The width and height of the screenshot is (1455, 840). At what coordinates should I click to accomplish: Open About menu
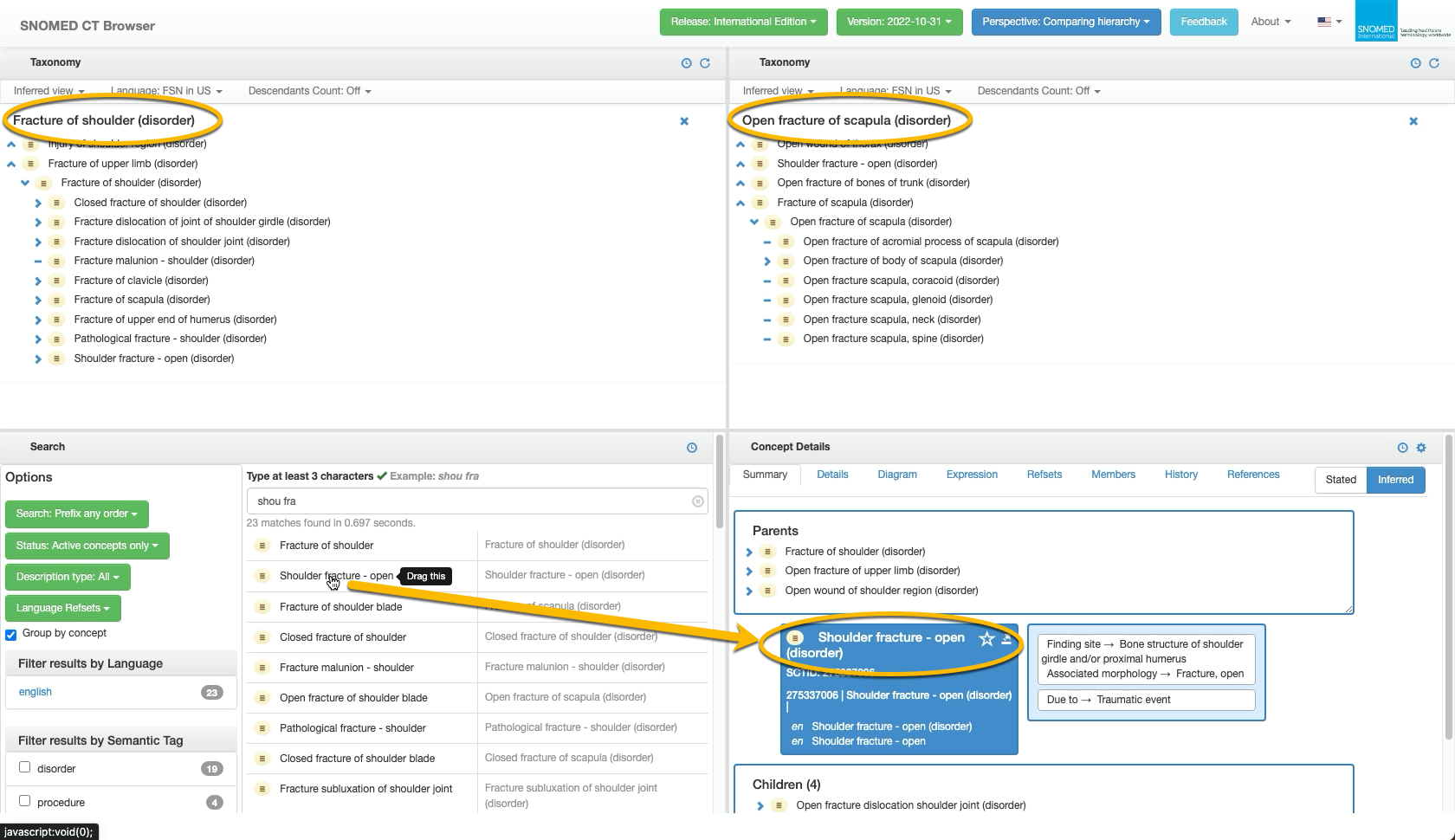pos(1271,22)
